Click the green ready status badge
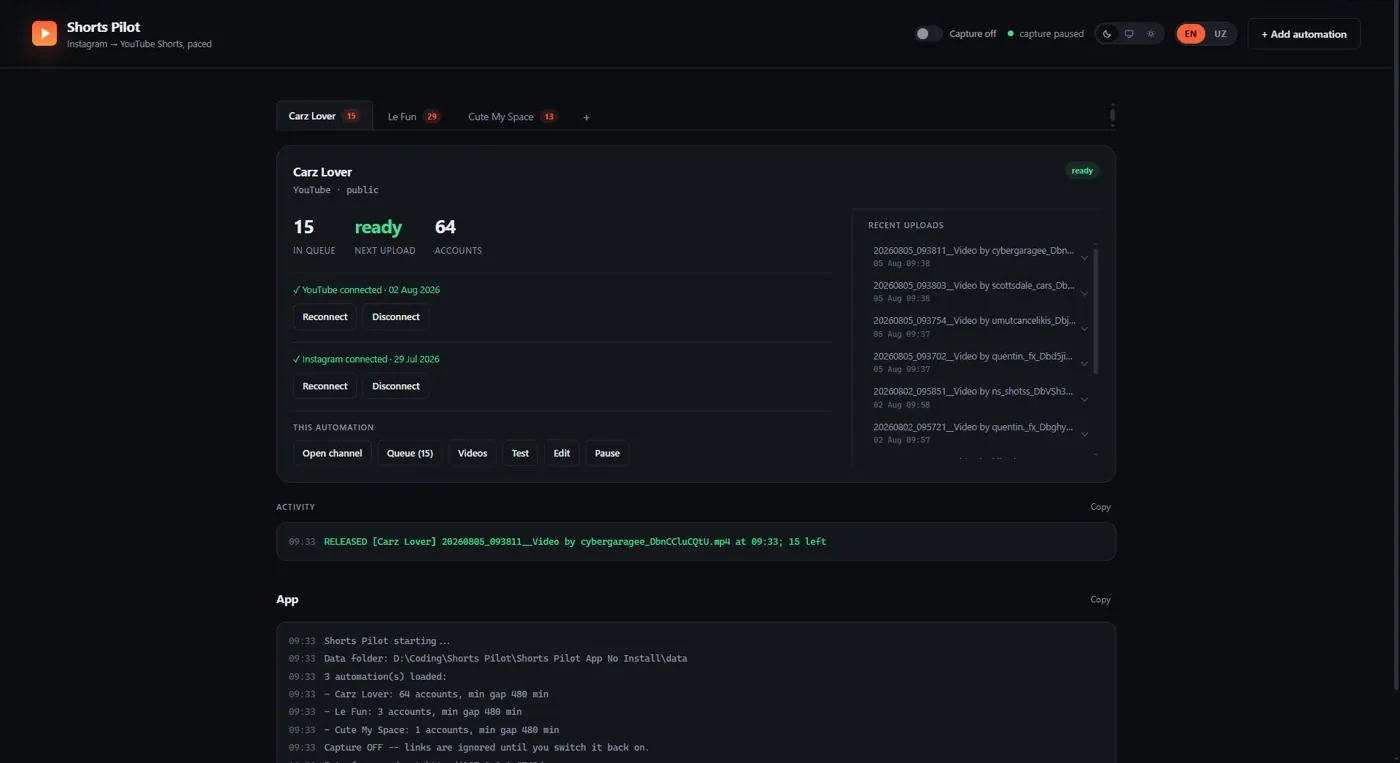This screenshot has width=1400, height=763. pos(1082,171)
